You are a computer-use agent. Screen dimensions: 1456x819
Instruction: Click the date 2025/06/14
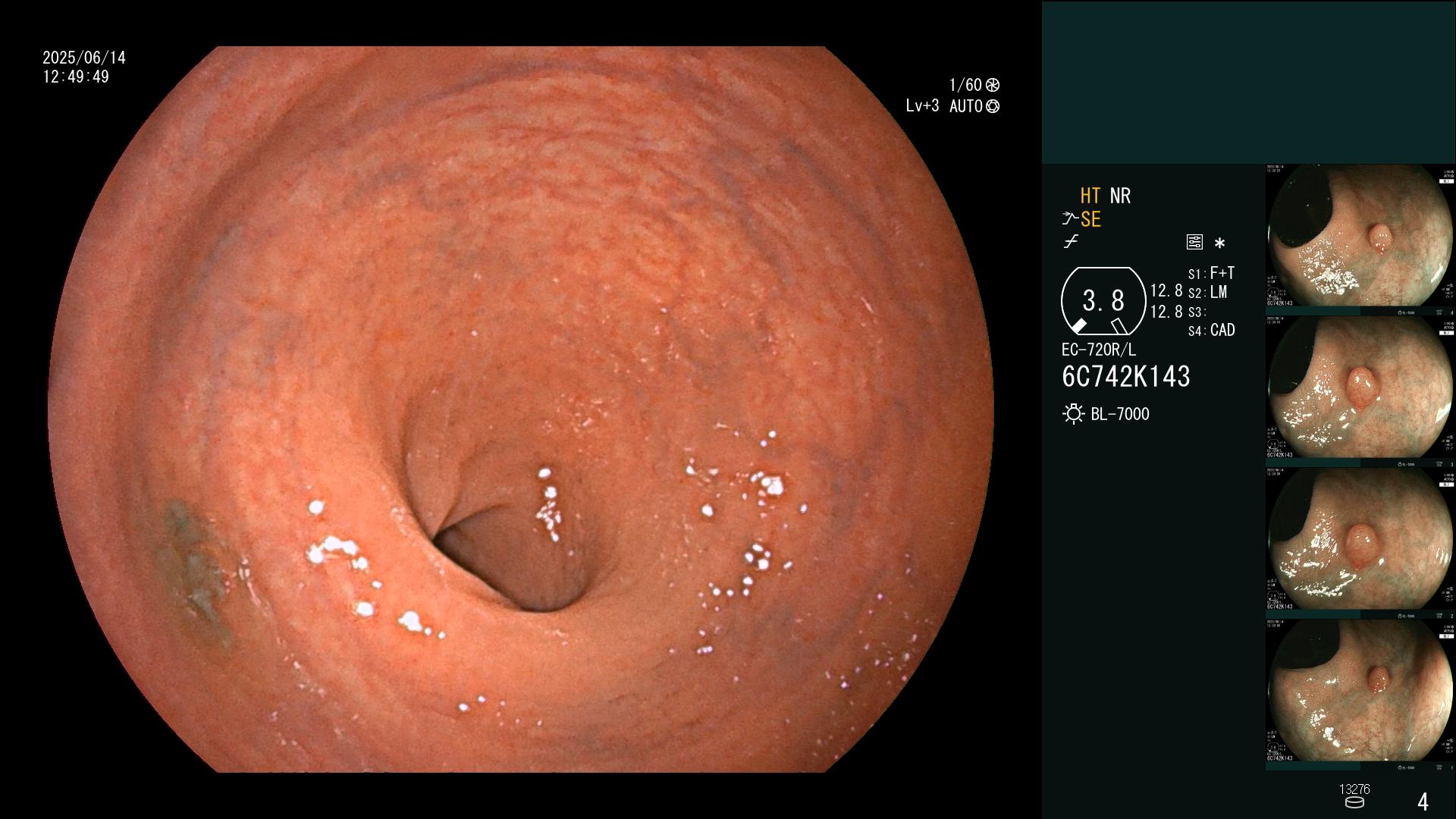point(84,58)
